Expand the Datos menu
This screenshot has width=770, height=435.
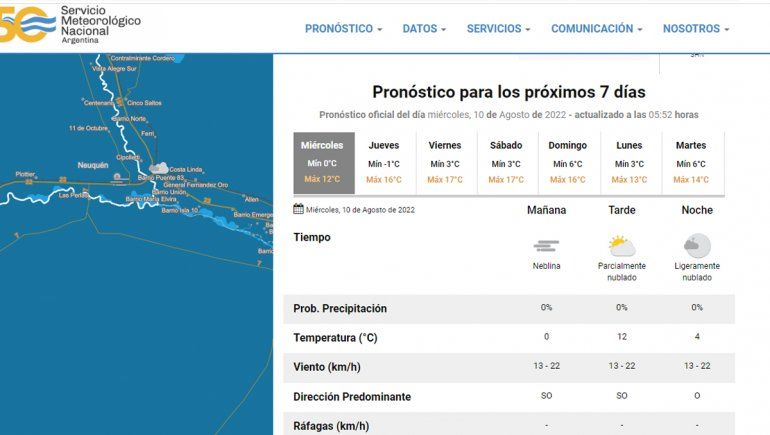(424, 29)
